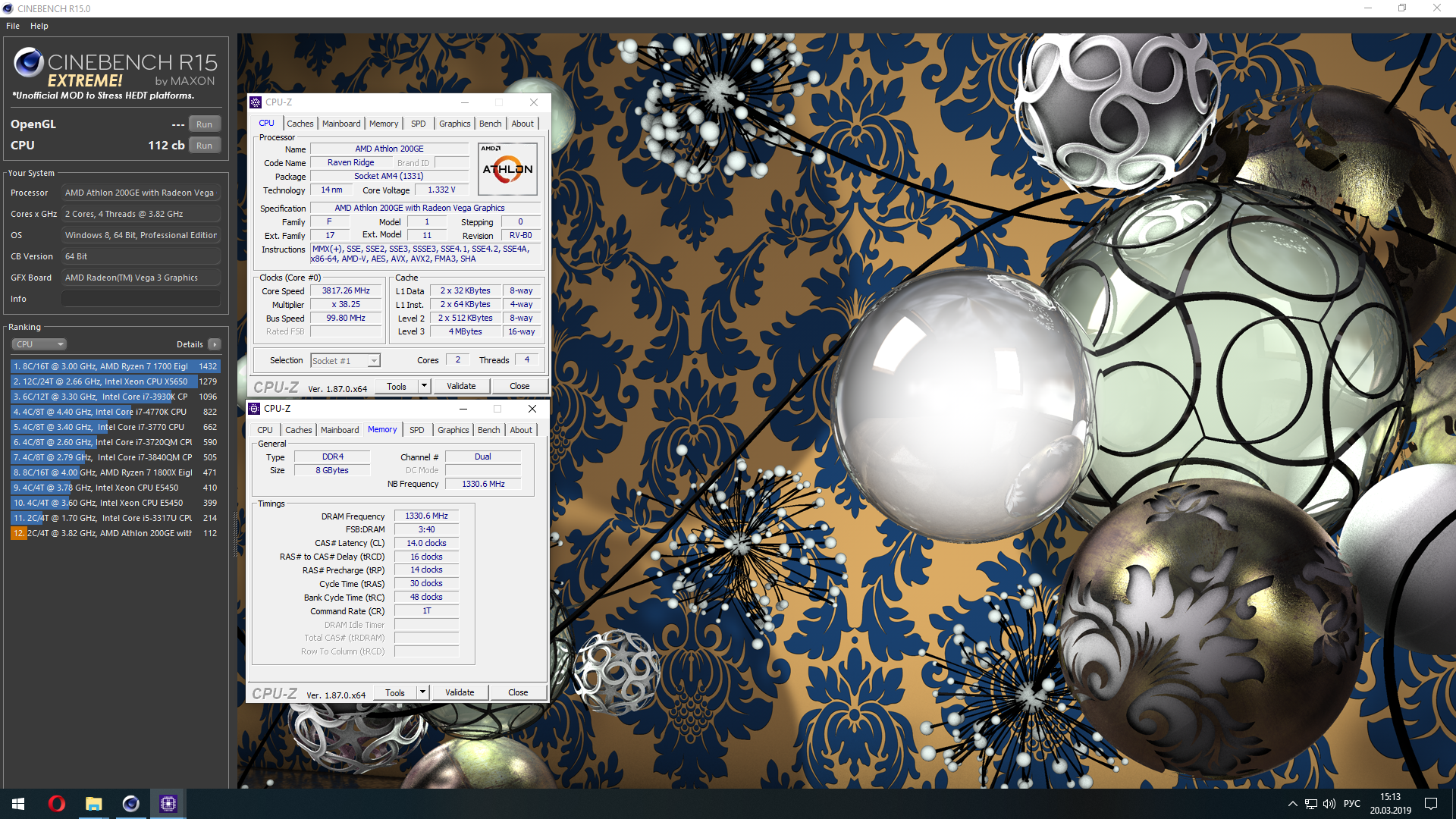Open About tab in lower CPU-Z
Image resolution: width=1456 pixels, height=819 pixels.
pyautogui.click(x=521, y=430)
